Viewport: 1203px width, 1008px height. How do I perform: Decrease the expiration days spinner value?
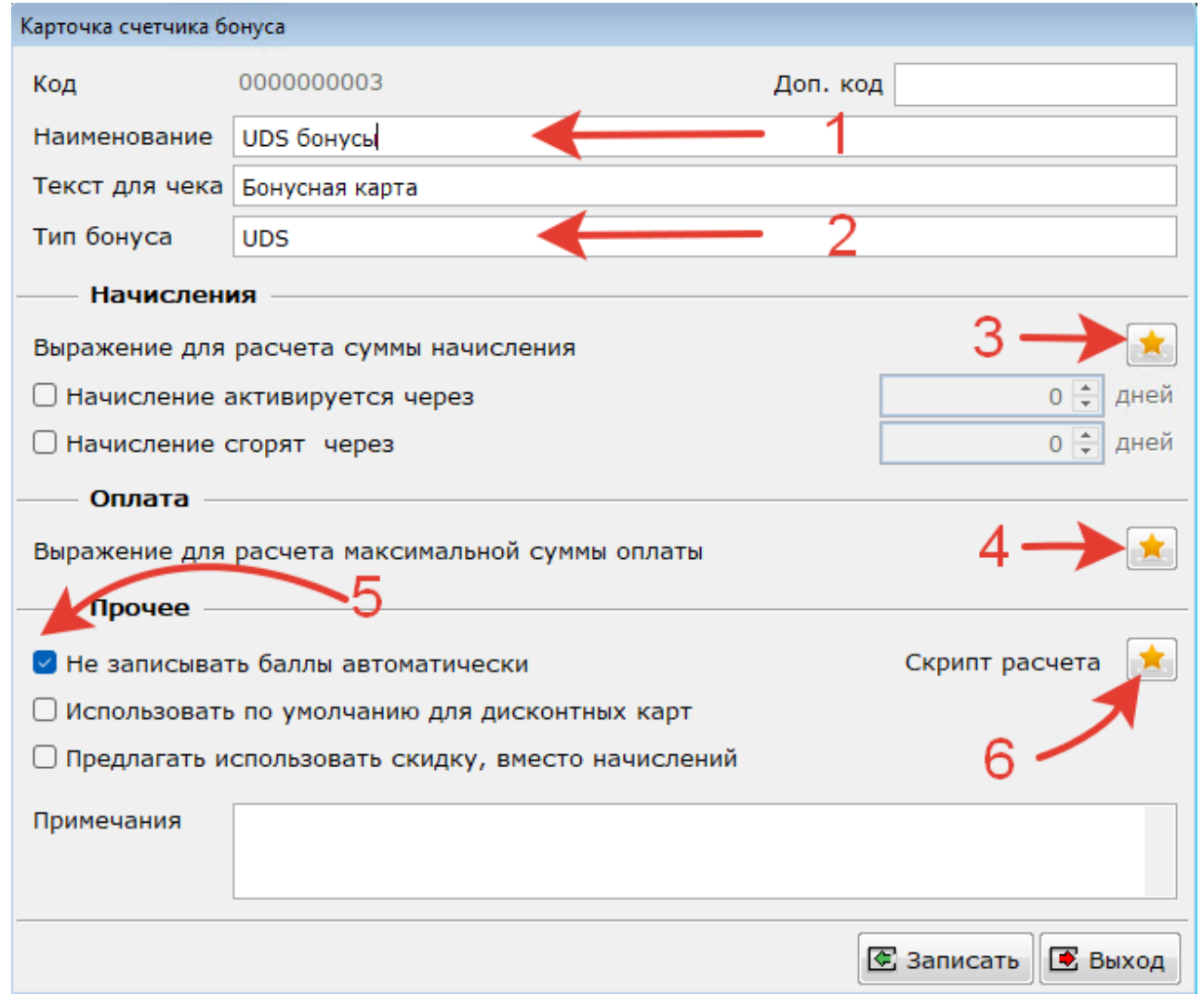tap(1086, 452)
